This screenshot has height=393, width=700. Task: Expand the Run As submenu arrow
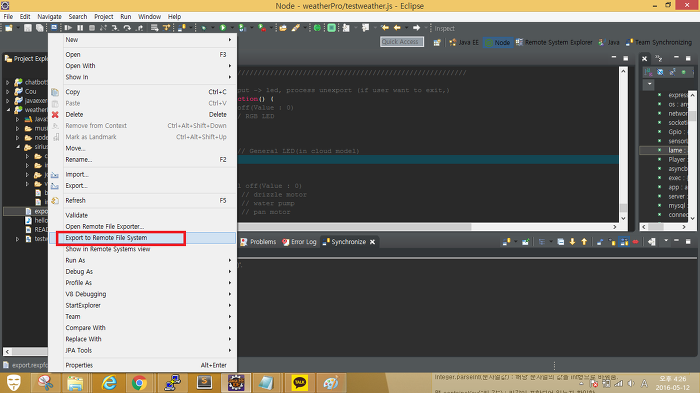tap(230, 260)
